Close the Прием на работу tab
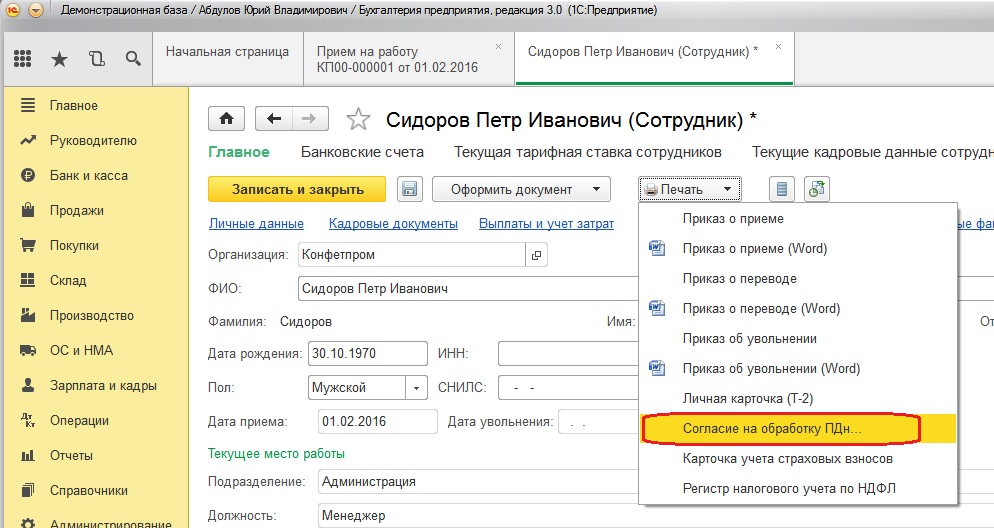The height and width of the screenshot is (528, 994). 498,46
